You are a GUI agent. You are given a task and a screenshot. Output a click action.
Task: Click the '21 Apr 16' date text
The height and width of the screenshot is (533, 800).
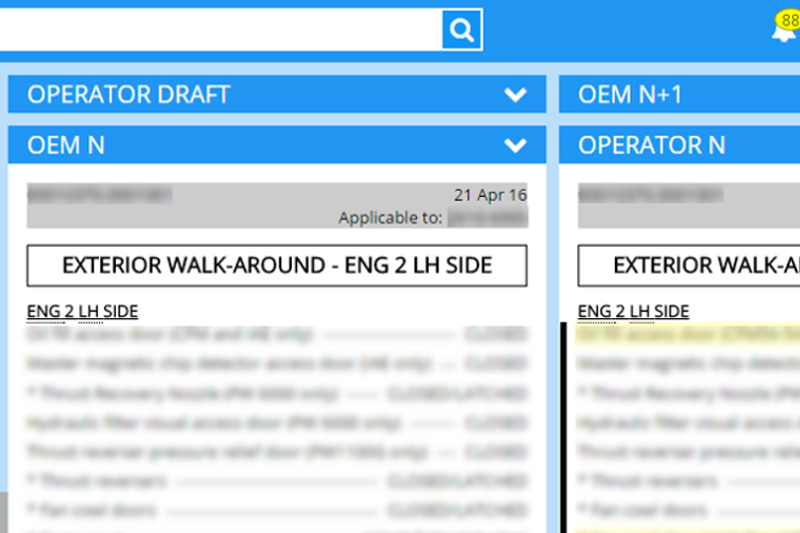pos(490,195)
